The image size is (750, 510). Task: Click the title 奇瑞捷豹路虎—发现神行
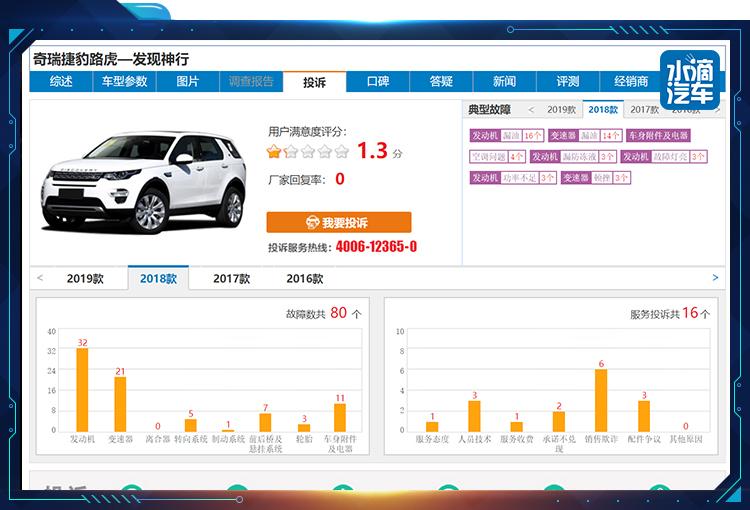111,59
